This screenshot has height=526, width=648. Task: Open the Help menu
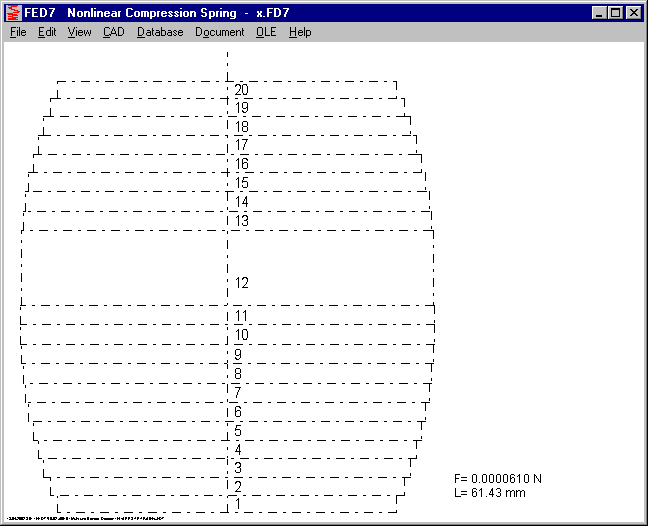coord(300,32)
